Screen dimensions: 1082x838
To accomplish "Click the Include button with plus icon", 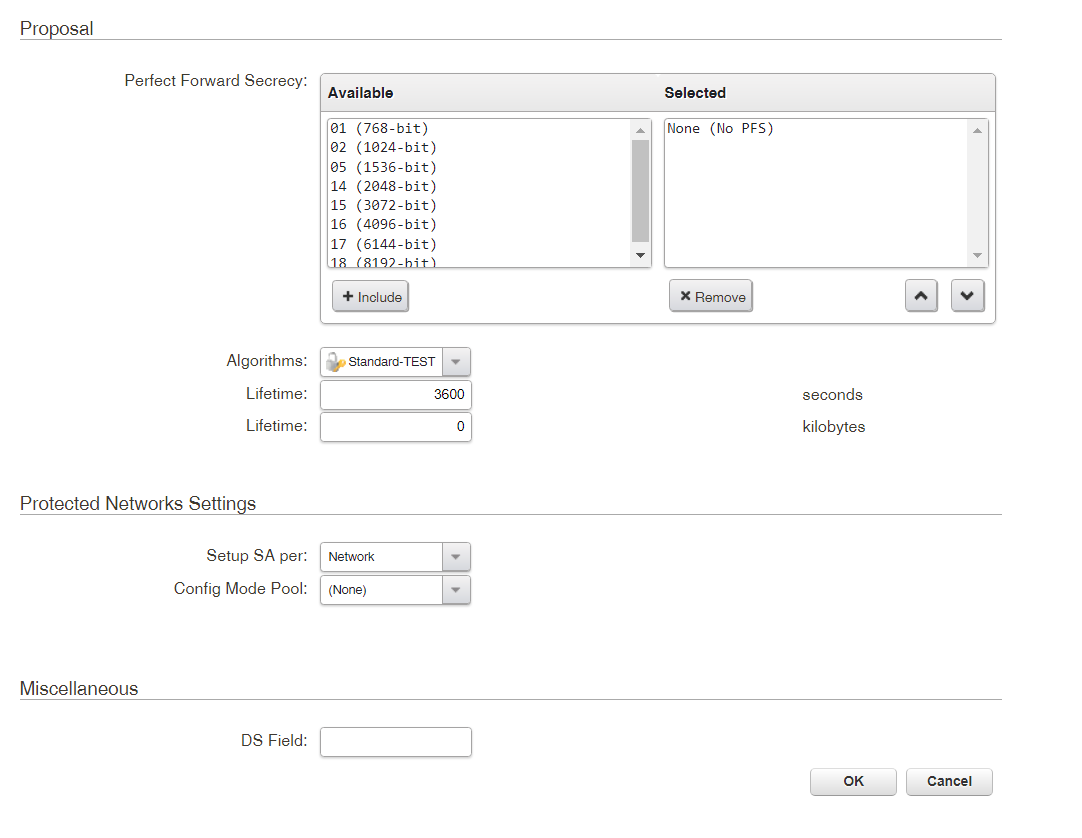I will click(x=370, y=297).
